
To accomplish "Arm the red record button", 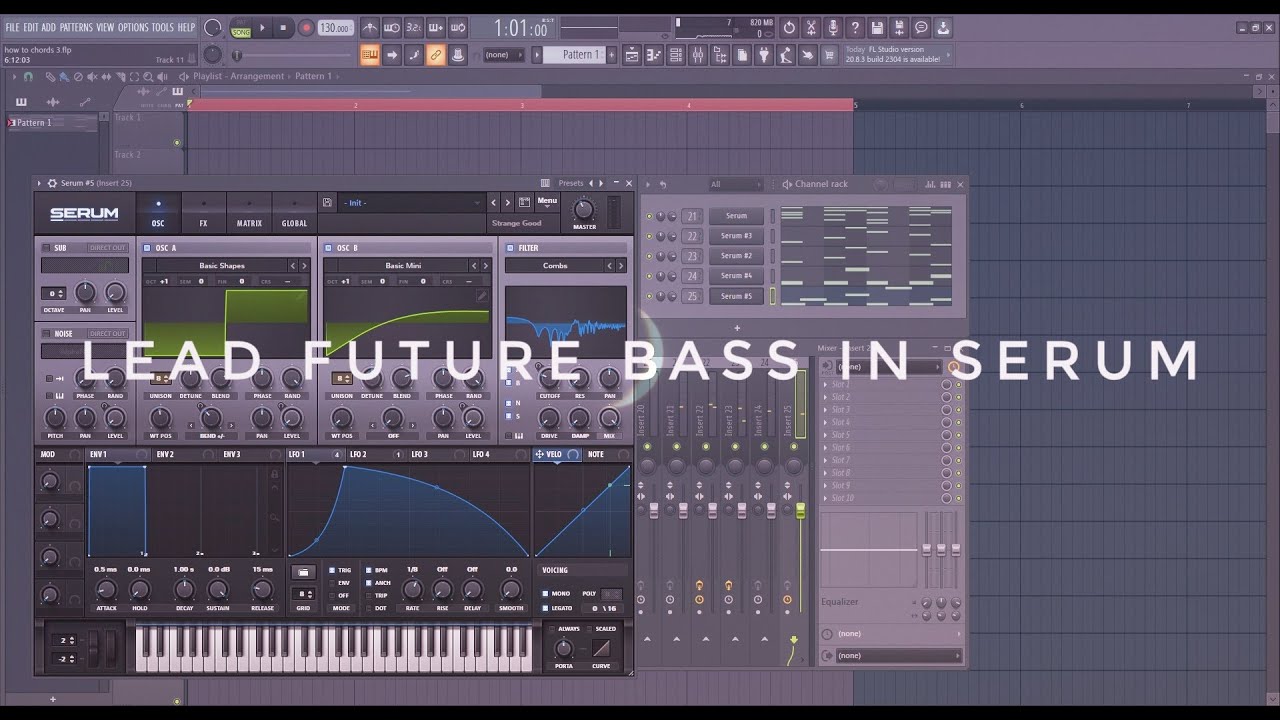I will pyautogui.click(x=306, y=28).
